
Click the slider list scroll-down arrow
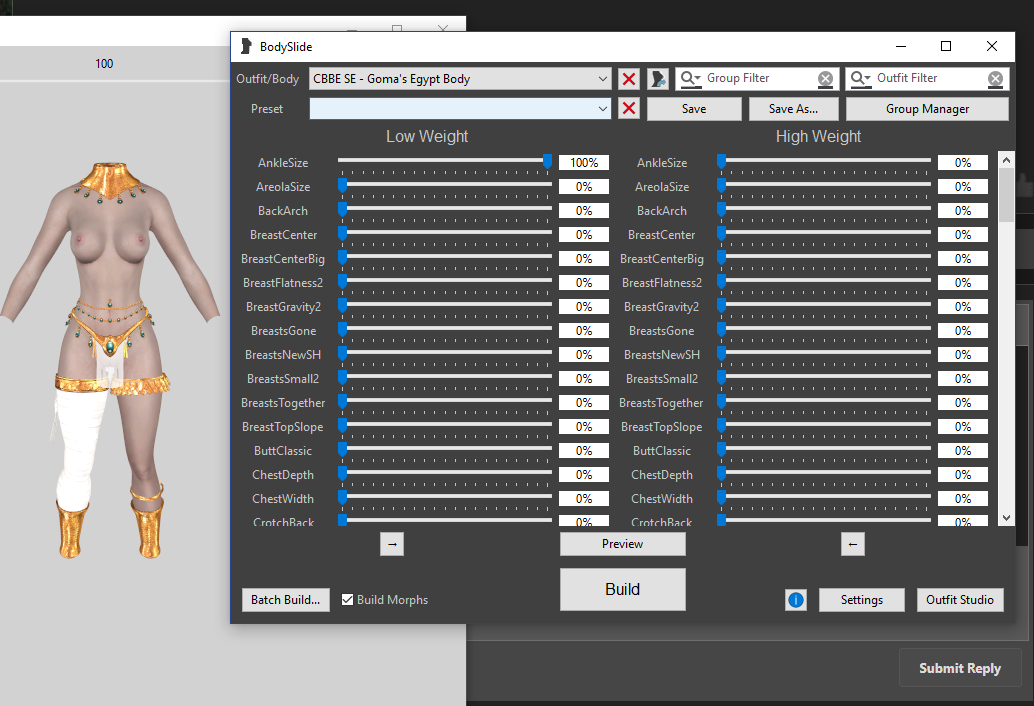(1006, 518)
